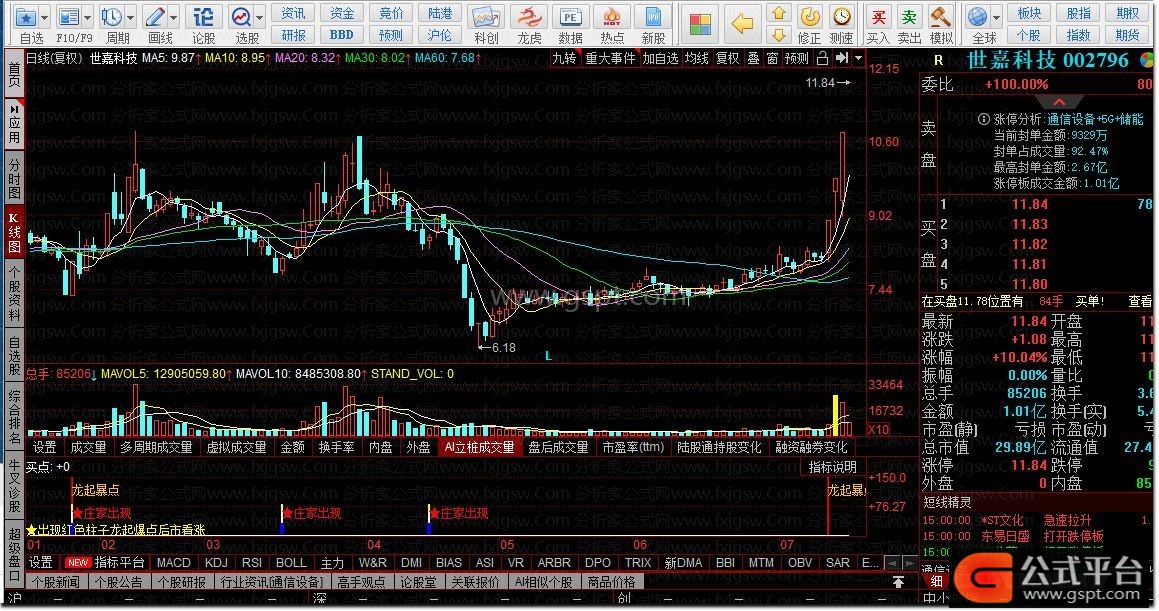This screenshot has width=1159, height=611.
Task: Click the yellow up arrow icon
Action: pos(778,13)
